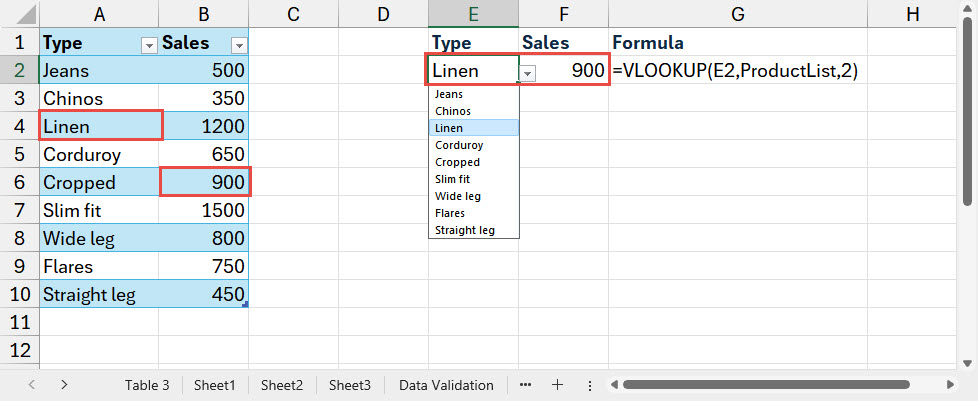This screenshot has width=978, height=401.
Task: Select the column G header
Action: [737, 14]
